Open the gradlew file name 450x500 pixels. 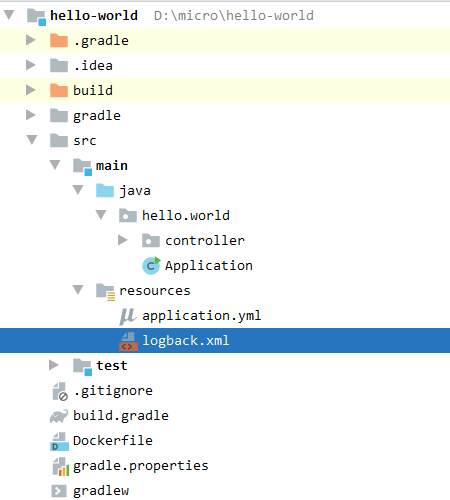coord(101,491)
